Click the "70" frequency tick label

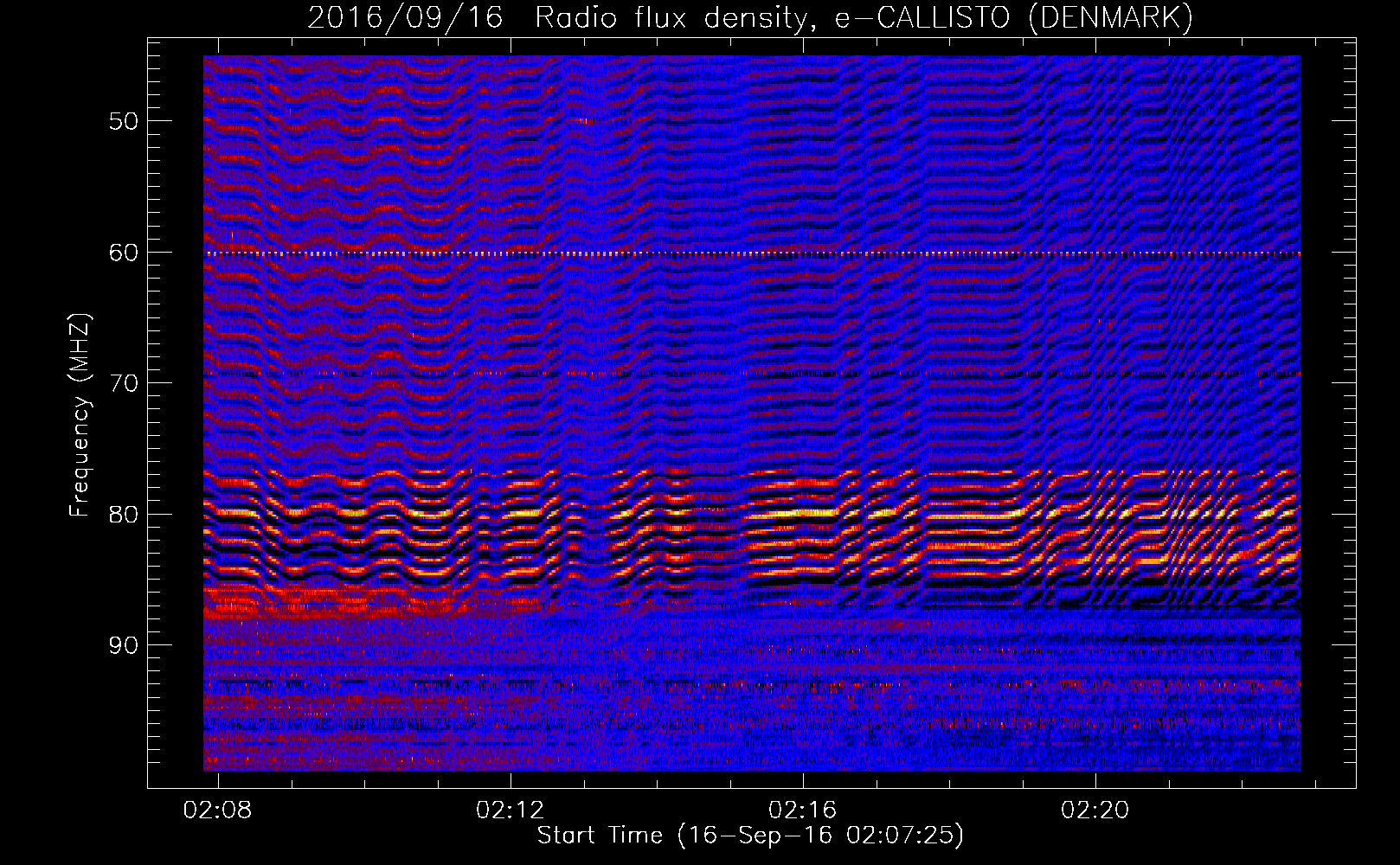(124, 383)
